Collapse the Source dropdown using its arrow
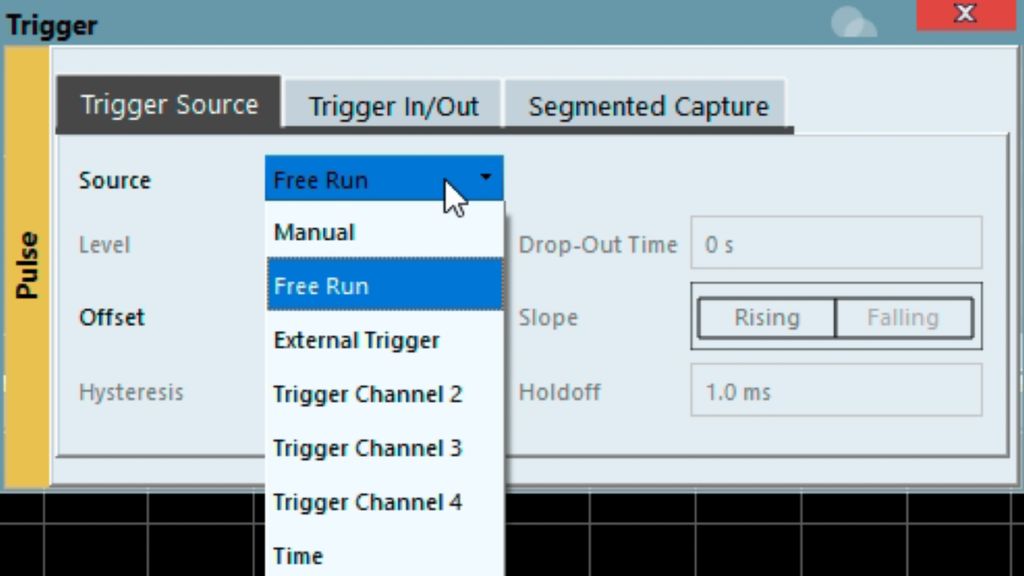This screenshot has width=1024, height=576. [486, 178]
